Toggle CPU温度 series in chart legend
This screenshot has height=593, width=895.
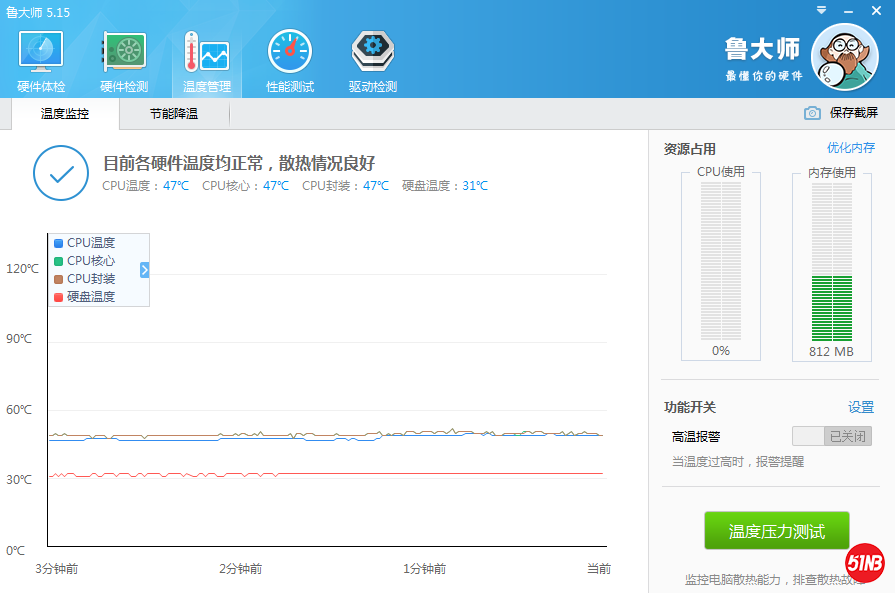point(90,243)
